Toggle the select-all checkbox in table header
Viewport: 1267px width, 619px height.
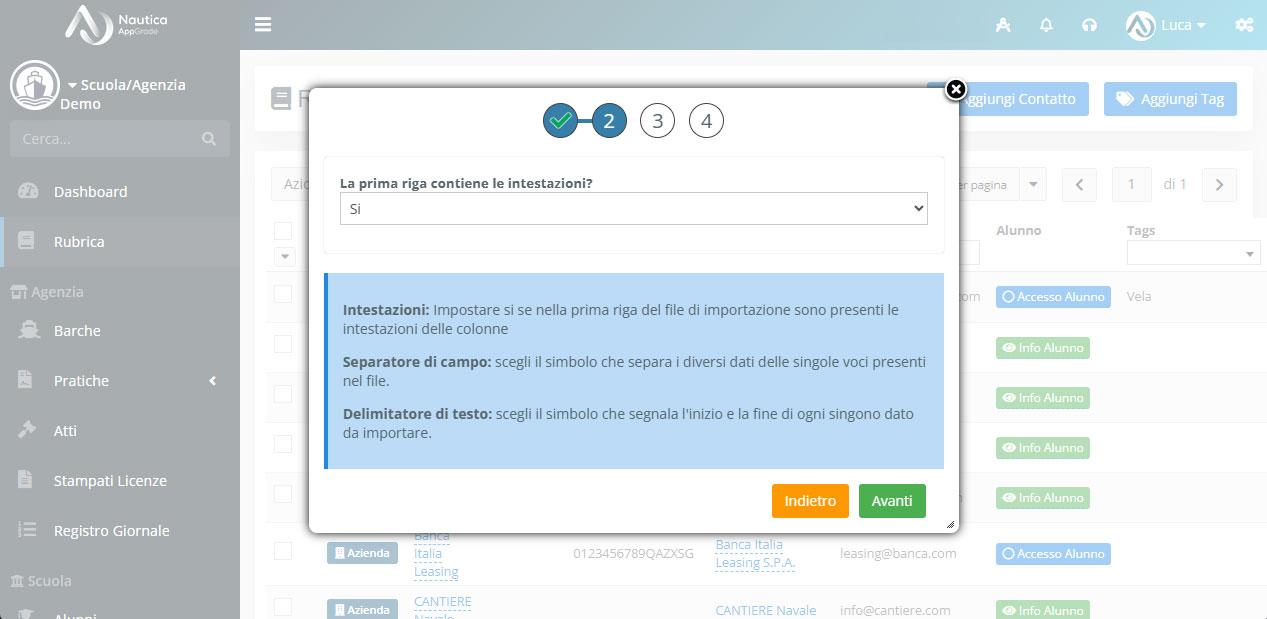pyautogui.click(x=283, y=231)
